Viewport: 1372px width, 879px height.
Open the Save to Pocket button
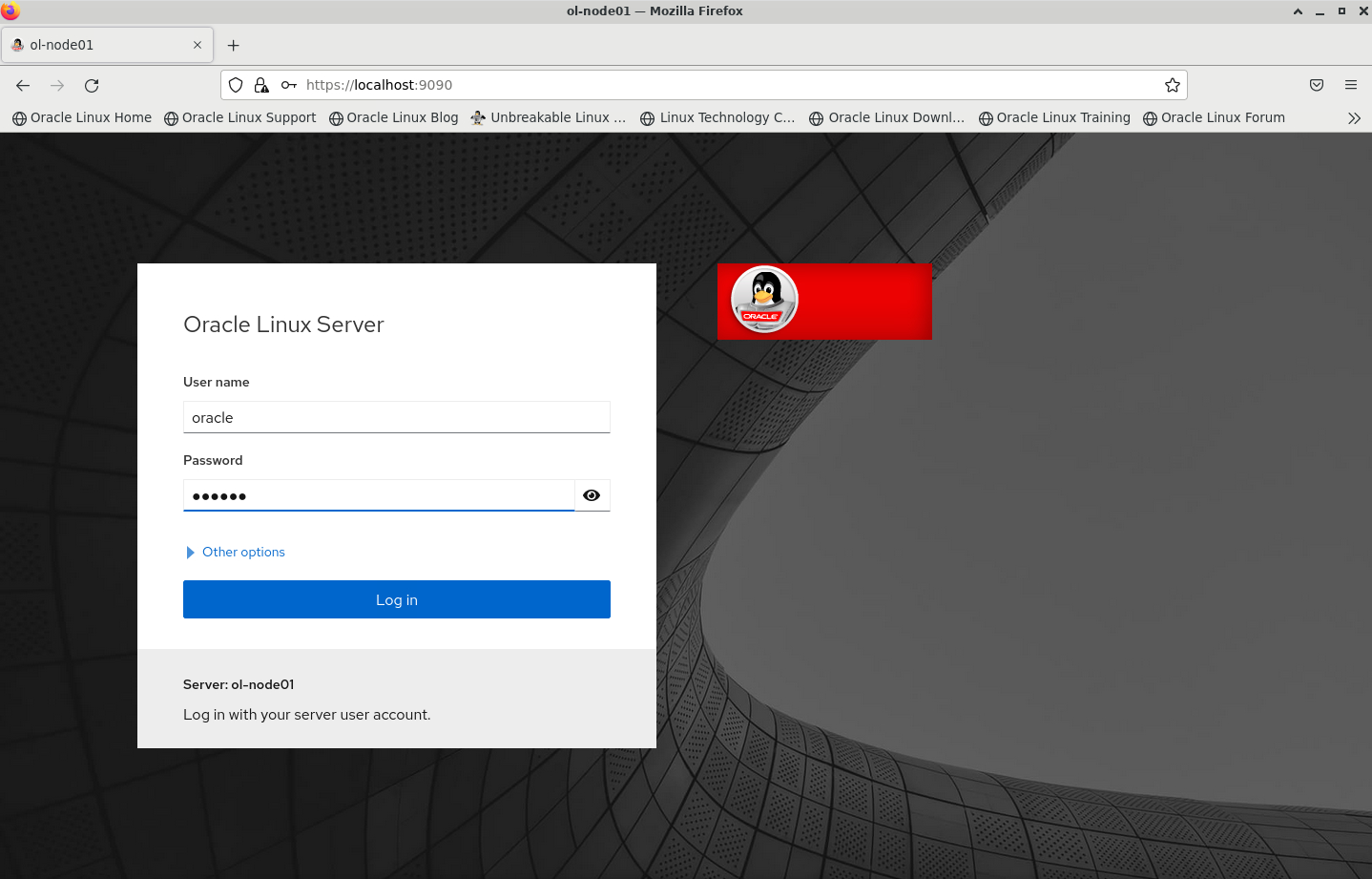tap(1317, 85)
